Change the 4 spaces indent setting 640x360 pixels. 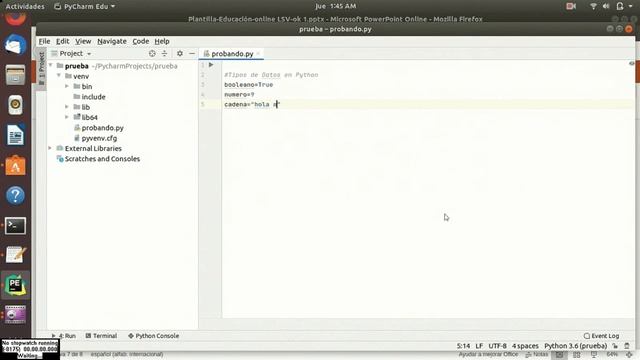tap(525, 346)
